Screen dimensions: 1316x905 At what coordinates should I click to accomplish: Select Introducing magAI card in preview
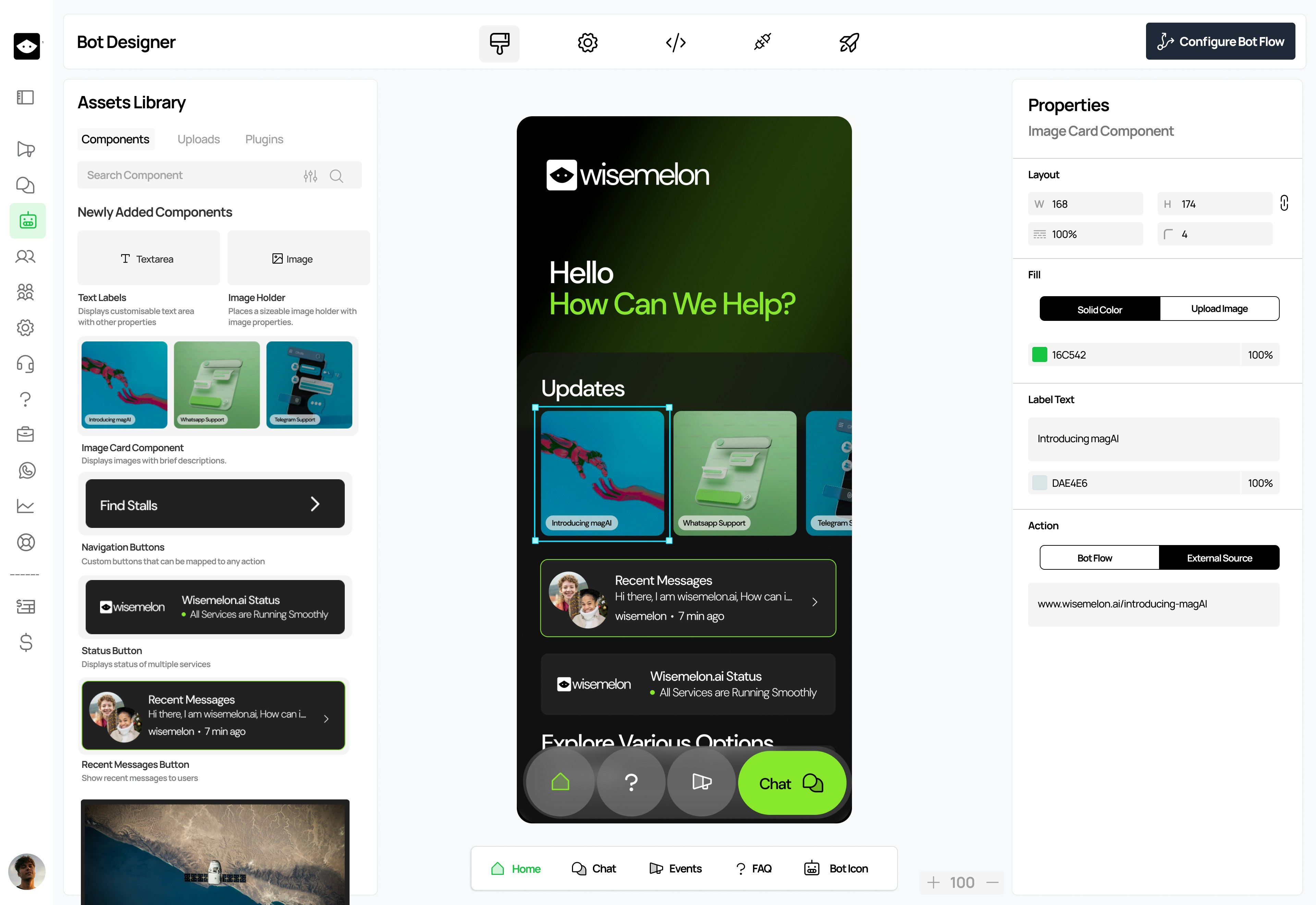602,473
